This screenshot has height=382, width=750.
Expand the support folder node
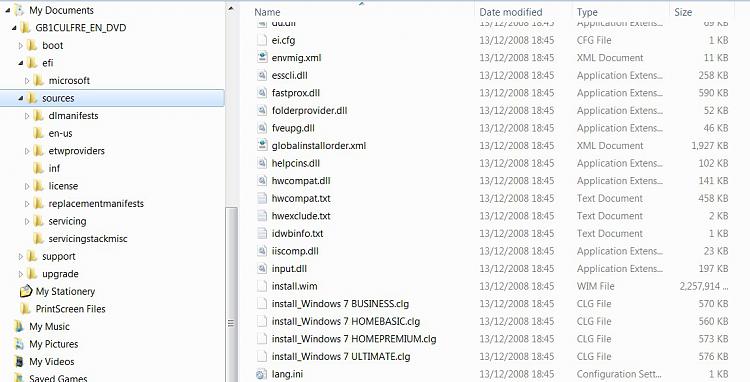tap(21, 256)
